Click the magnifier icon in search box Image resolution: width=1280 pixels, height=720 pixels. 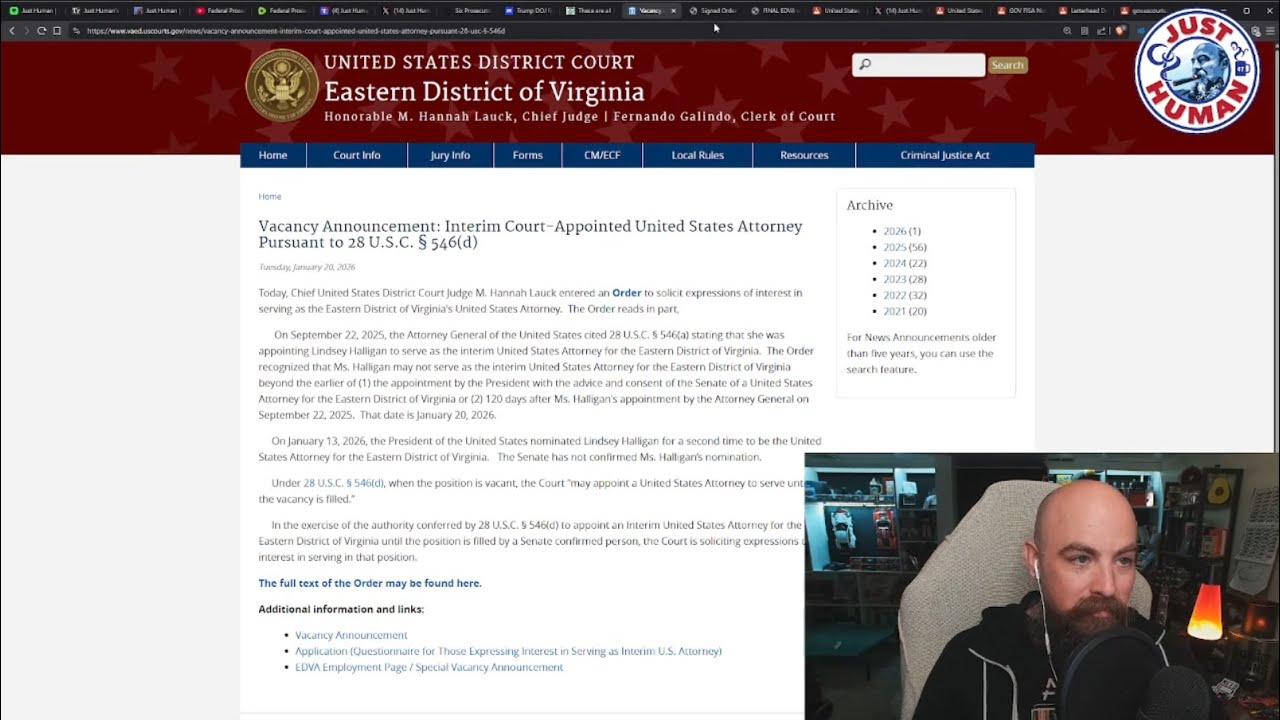click(866, 65)
